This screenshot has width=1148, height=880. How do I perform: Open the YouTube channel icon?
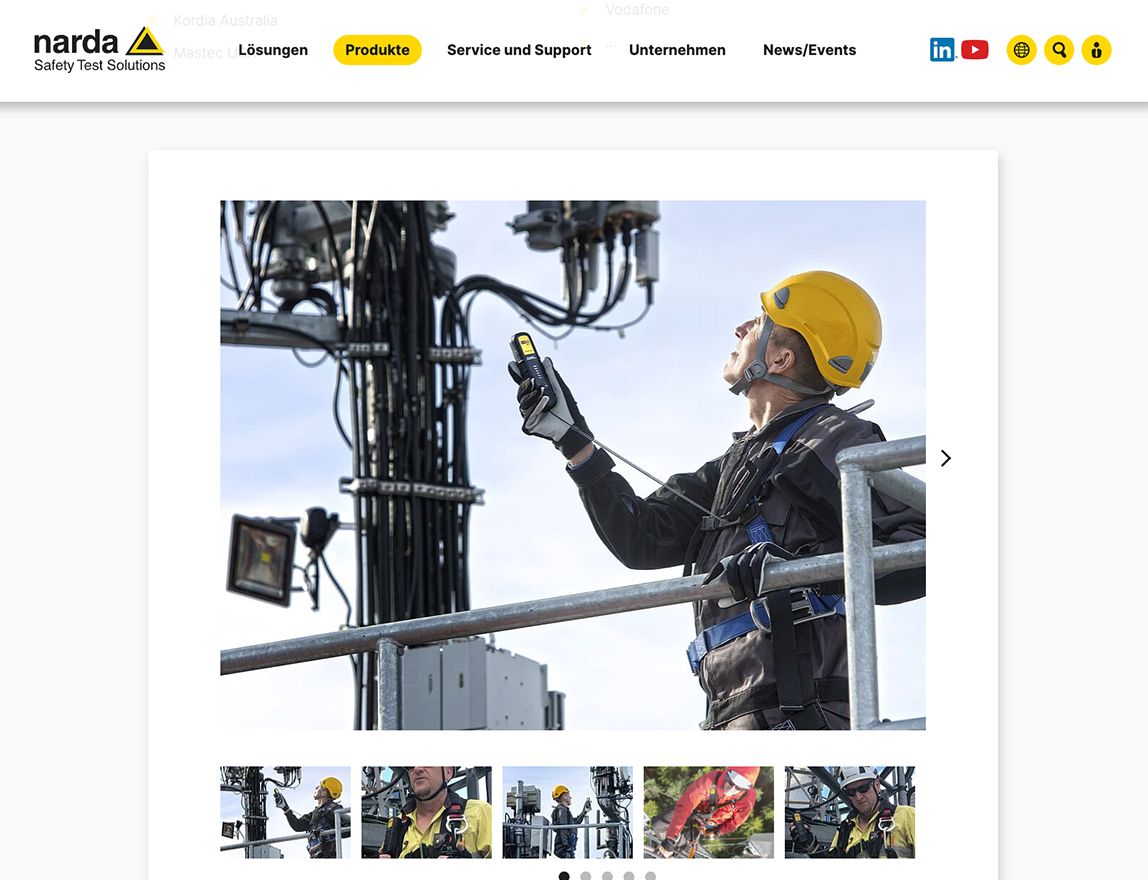[x=975, y=50]
